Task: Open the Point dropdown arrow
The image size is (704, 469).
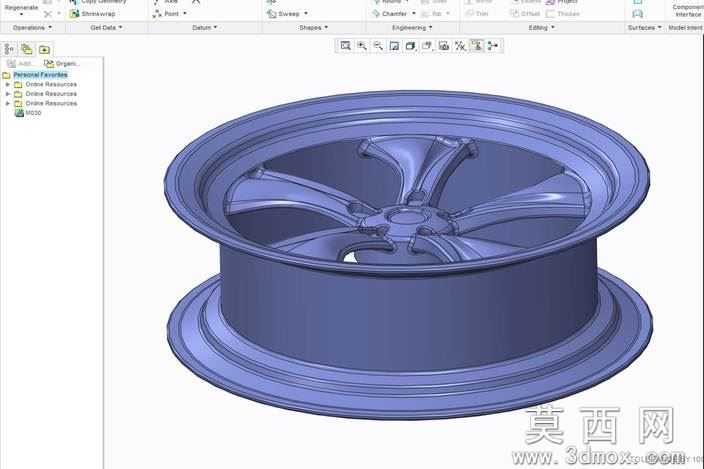Action: click(x=185, y=14)
